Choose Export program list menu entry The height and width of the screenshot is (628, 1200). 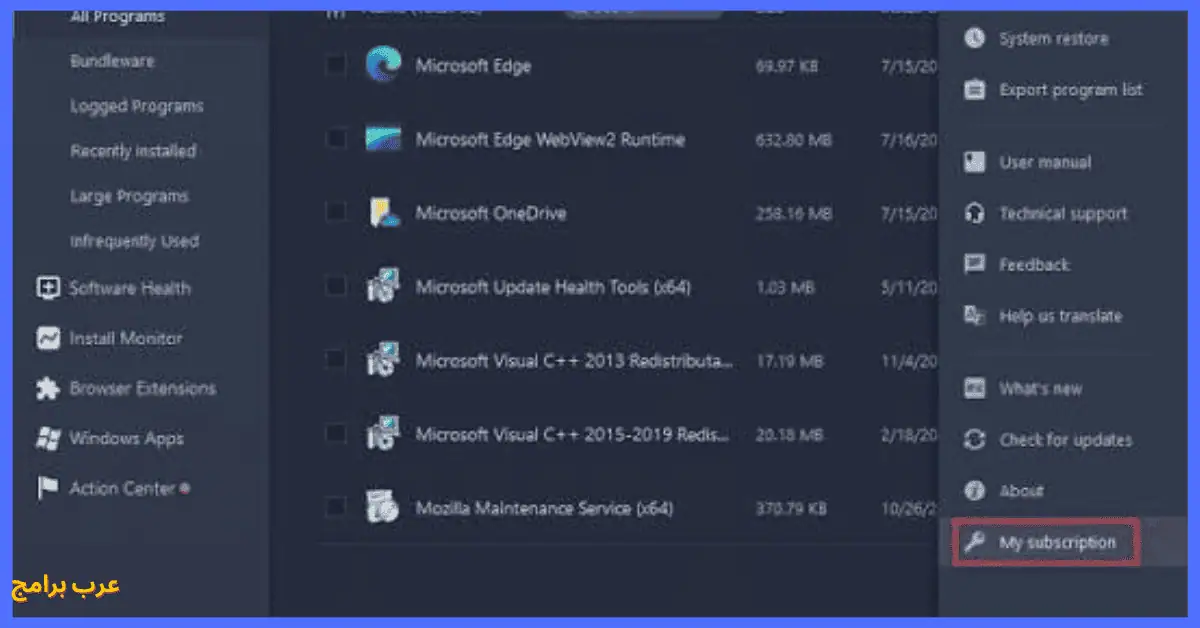coord(1071,90)
